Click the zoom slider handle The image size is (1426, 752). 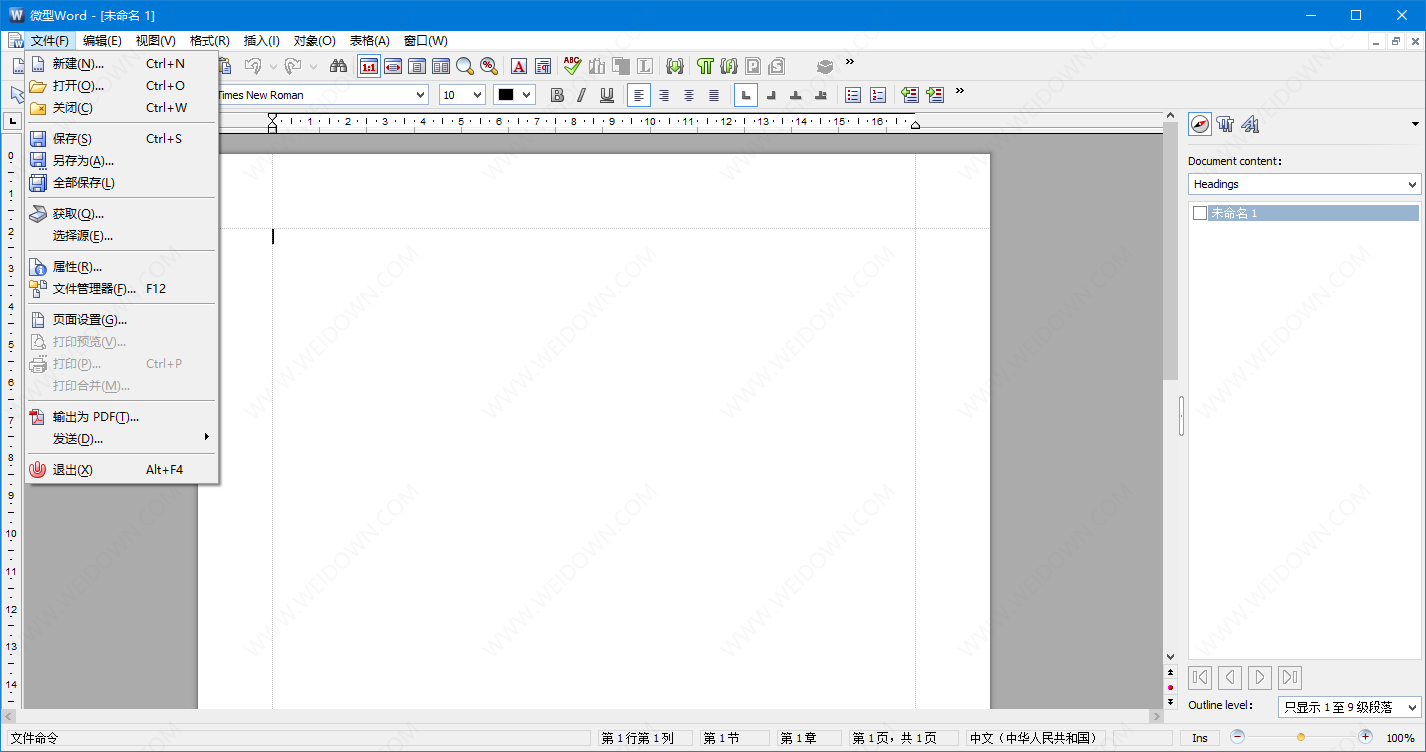1301,737
